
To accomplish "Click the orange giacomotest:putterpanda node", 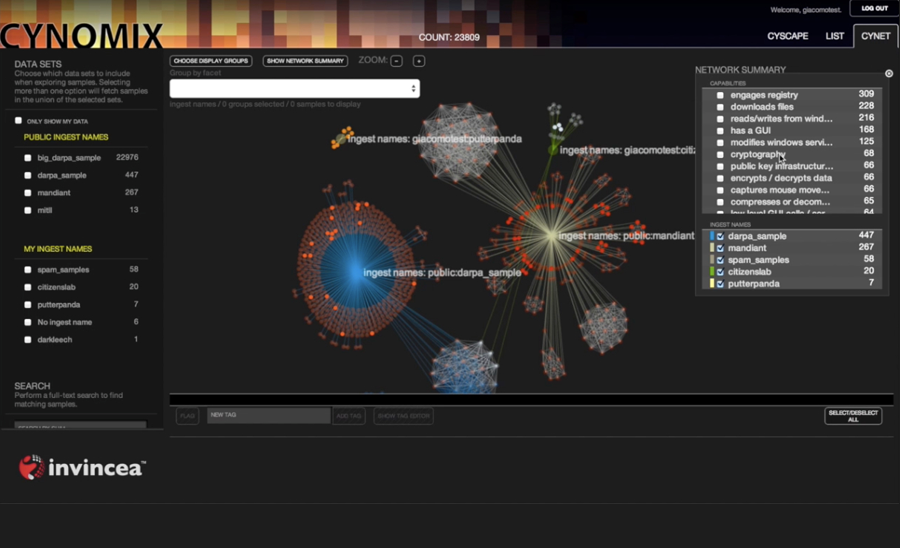I will coord(344,136).
